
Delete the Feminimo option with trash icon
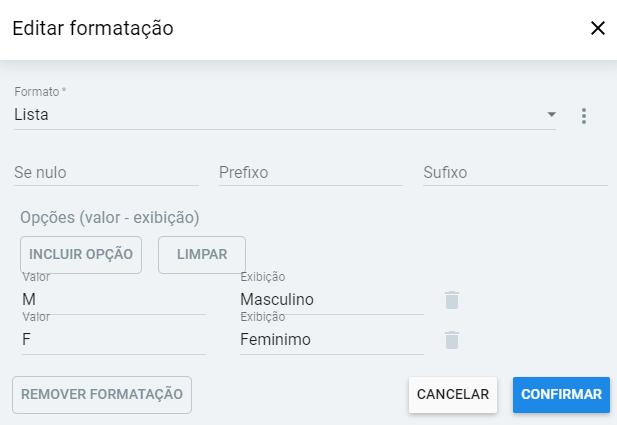pos(452,340)
